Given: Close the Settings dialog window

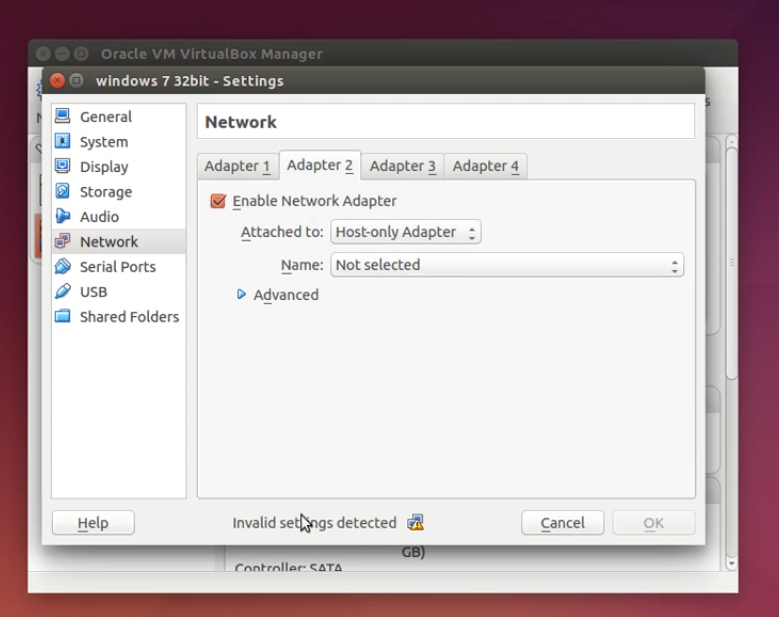Looking at the screenshot, I should coord(58,80).
